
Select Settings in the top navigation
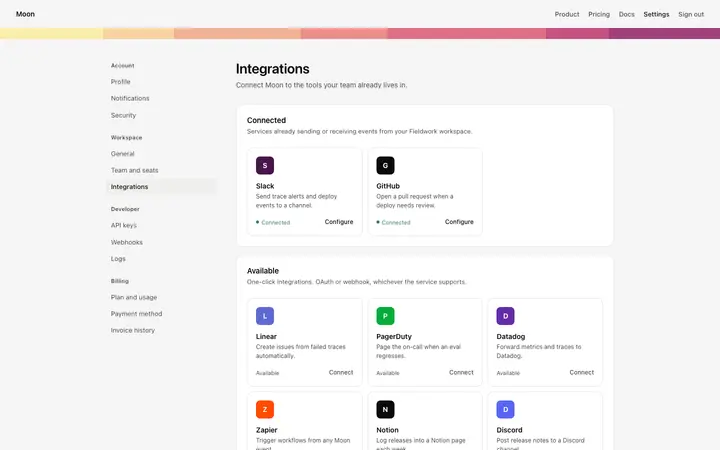(x=657, y=14)
